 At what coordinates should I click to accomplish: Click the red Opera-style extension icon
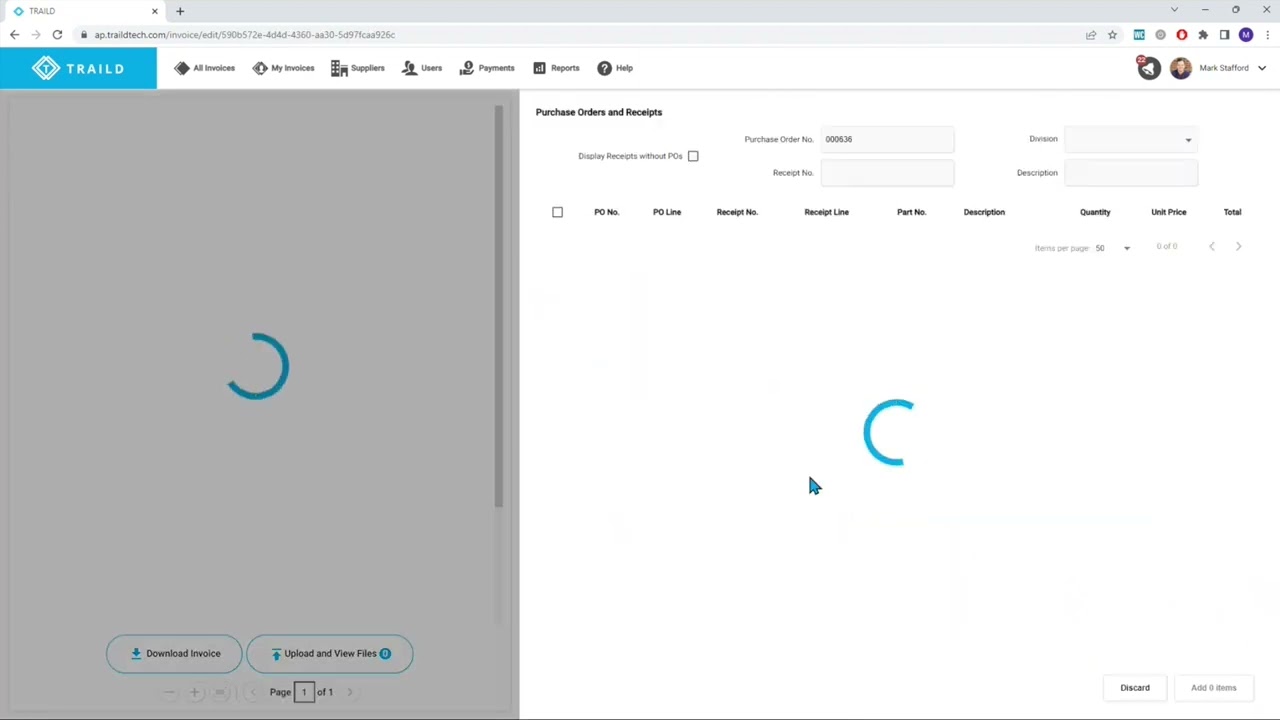pyautogui.click(x=1181, y=35)
